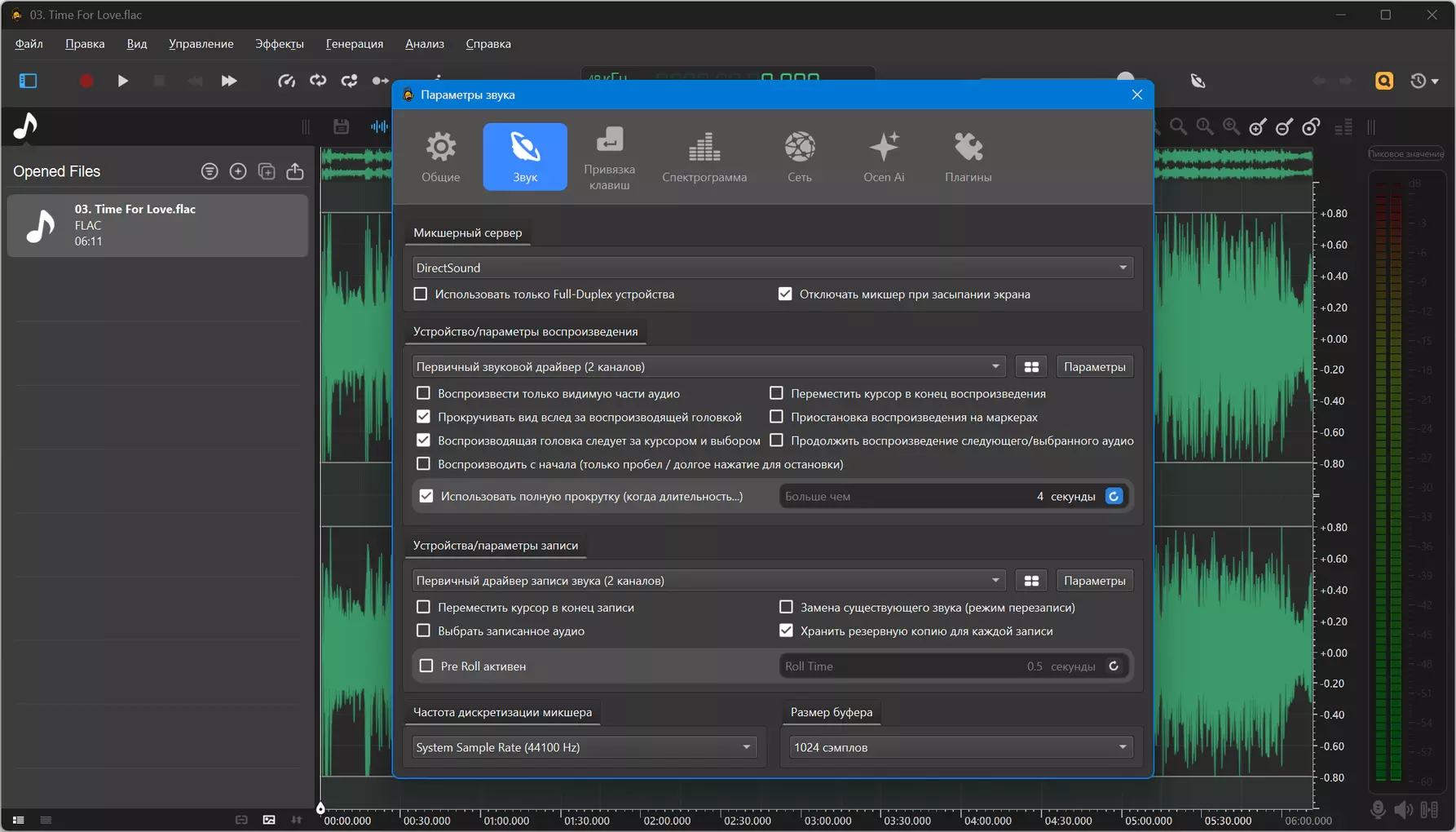The width and height of the screenshot is (1456, 832).
Task: Open the Первичный звуковой драйвер playback dropdown
Action: tap(708, 366)
